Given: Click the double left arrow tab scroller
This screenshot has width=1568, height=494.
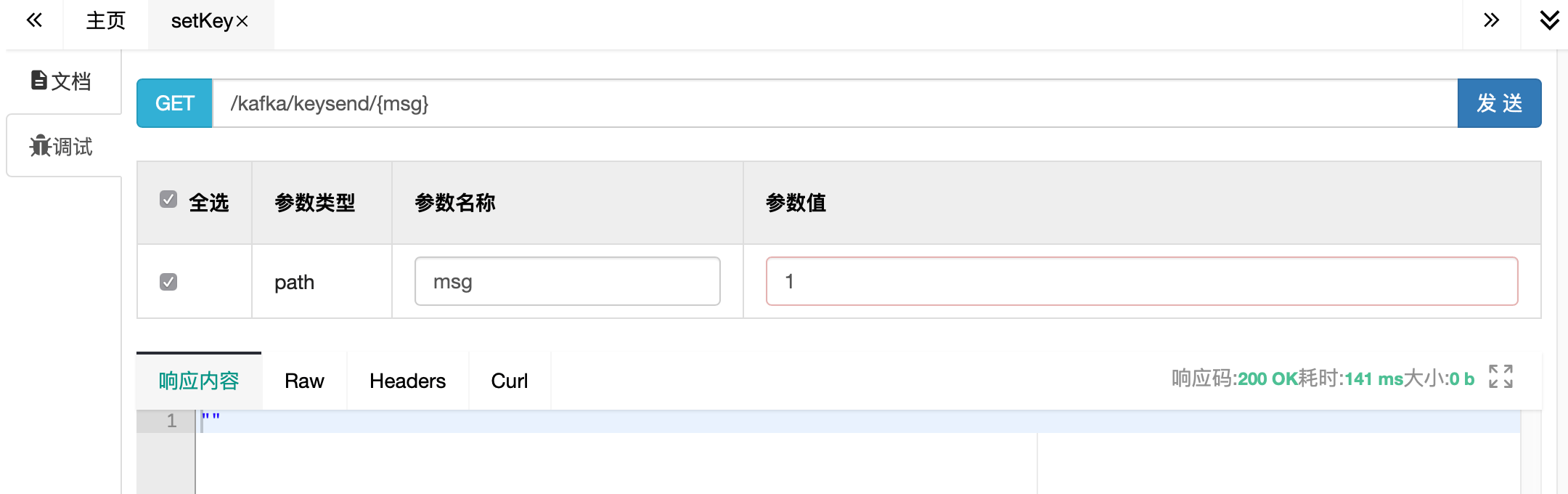Looking at the screenshot, I should coord(34,20).
